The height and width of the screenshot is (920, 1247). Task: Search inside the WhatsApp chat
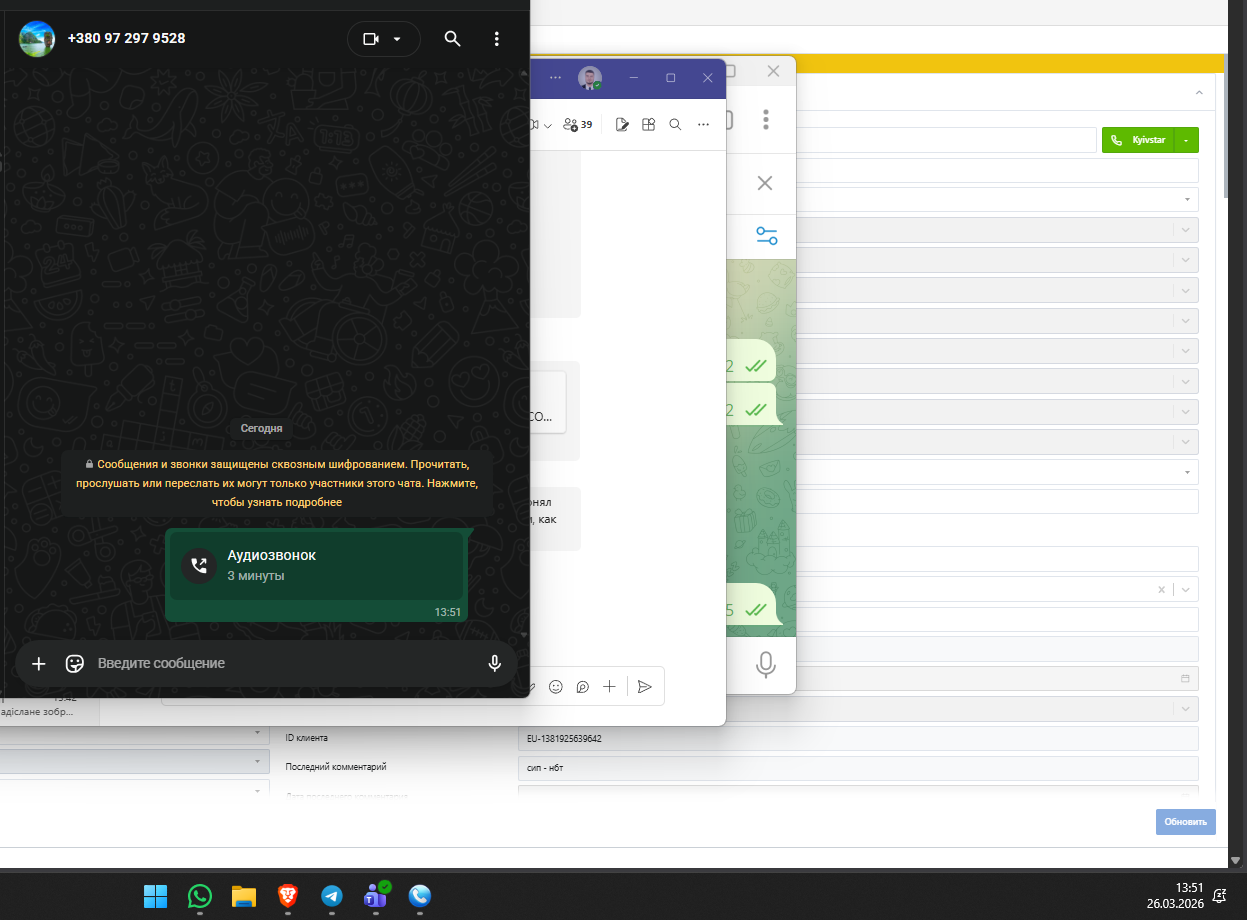[452, 39]
